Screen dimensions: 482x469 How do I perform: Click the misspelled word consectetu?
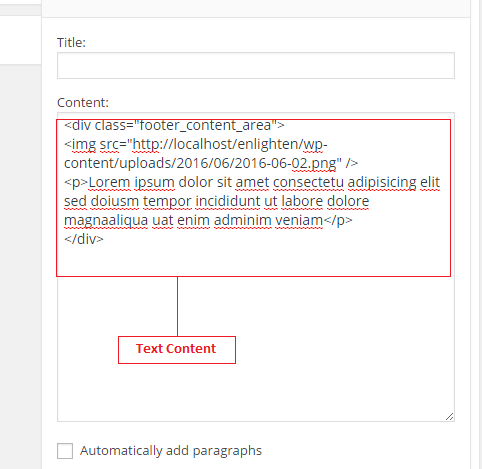click(308, 182)
